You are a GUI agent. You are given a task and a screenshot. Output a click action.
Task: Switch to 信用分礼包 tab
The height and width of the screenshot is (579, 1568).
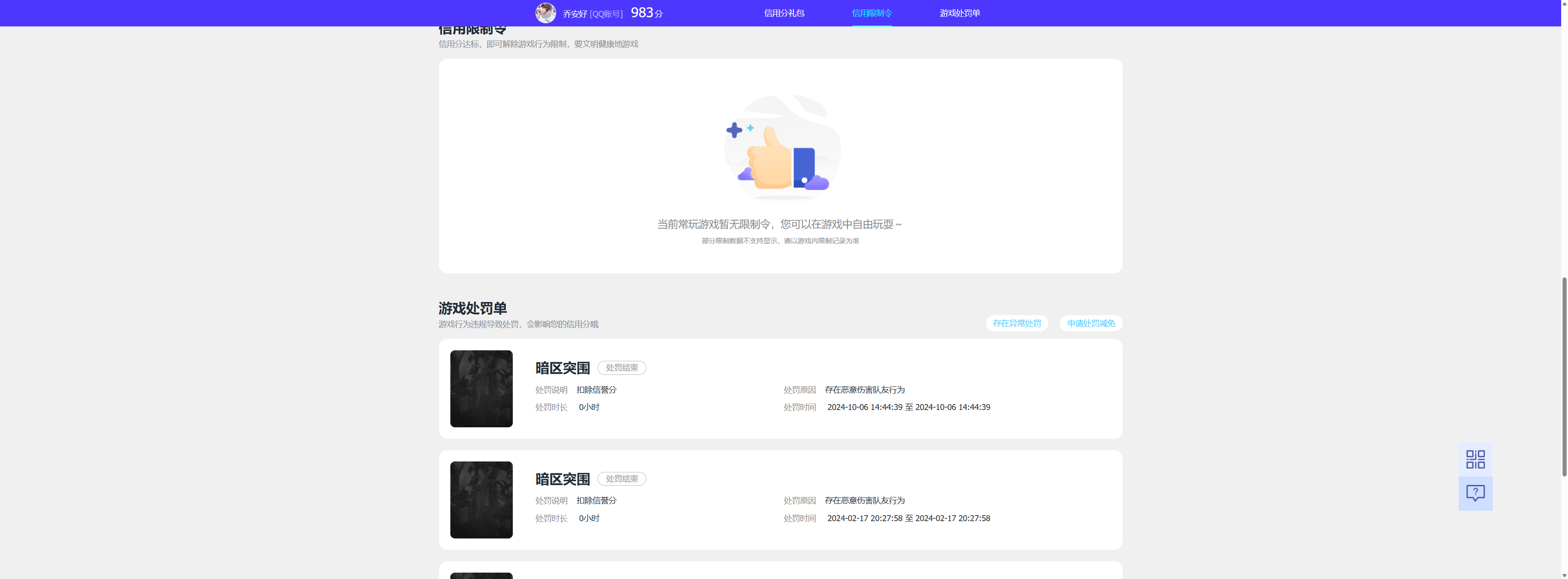pos(784,13)
